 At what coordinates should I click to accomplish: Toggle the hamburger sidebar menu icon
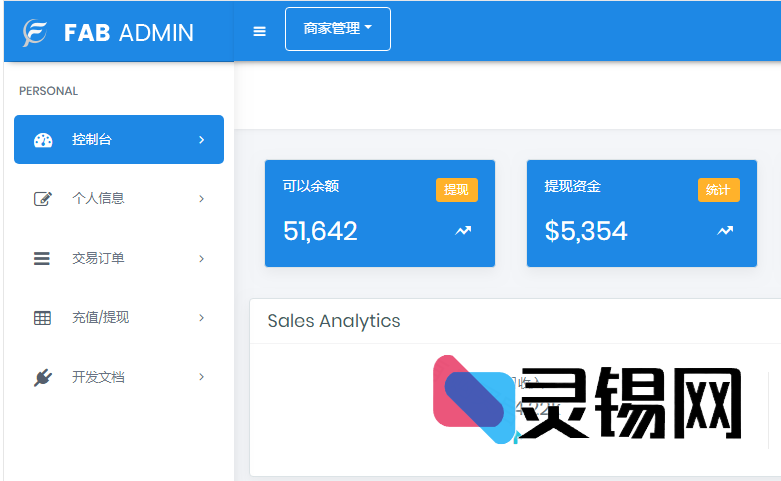click(260, 31)
